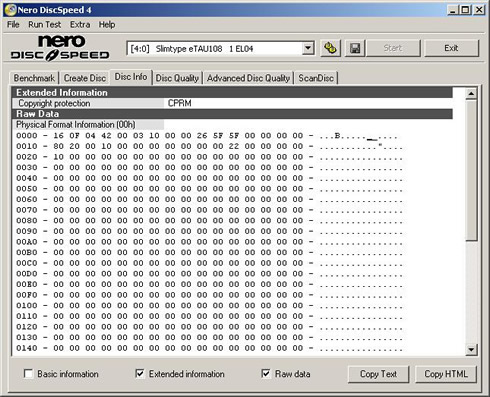Screen dimensions: 490x397
Task: Click the scrollbar down arrow
Action: (x=471, y=349)
